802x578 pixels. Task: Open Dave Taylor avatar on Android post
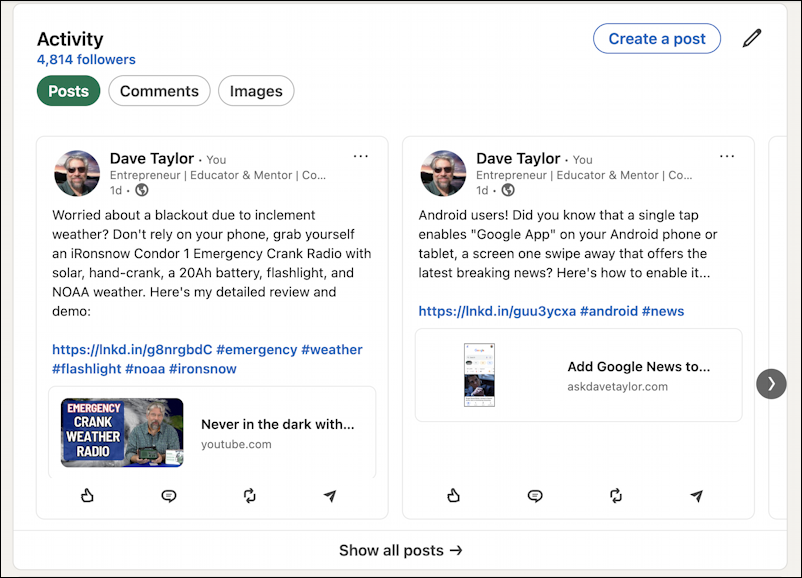click(443, 173)
